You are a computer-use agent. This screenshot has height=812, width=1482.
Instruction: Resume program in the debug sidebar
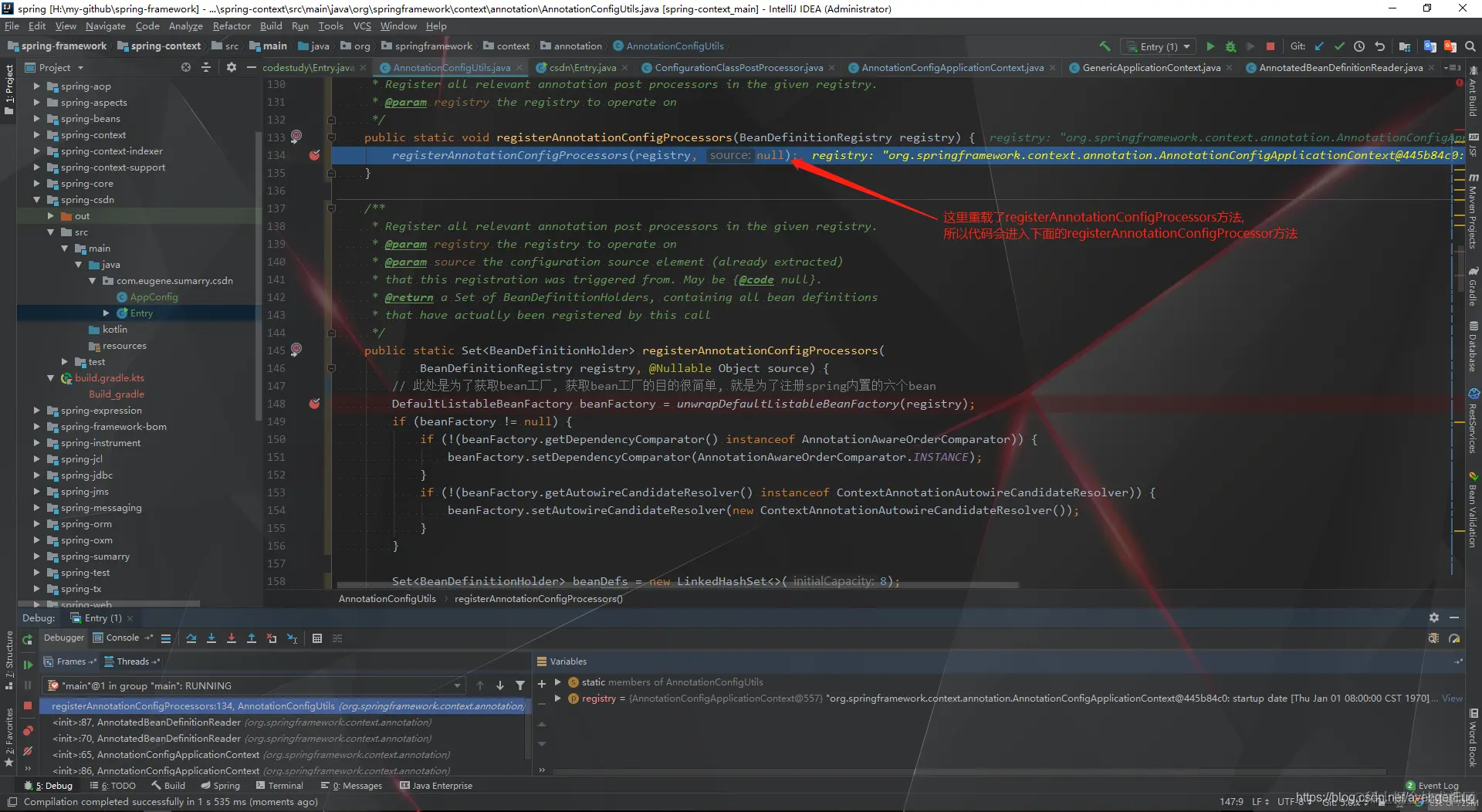click(28, 665)
